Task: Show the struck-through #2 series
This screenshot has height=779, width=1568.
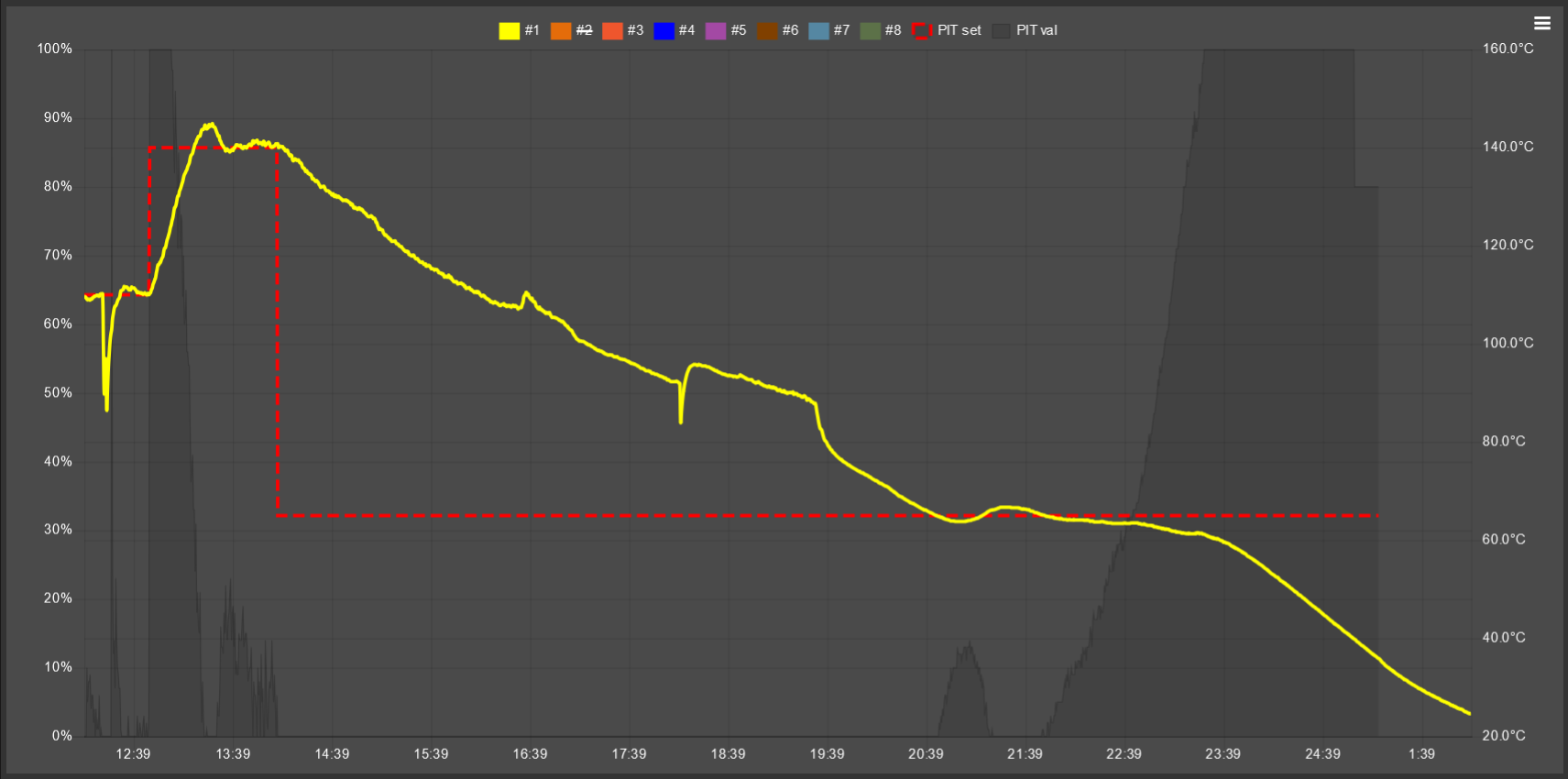Action: click(x=572, y=30)
